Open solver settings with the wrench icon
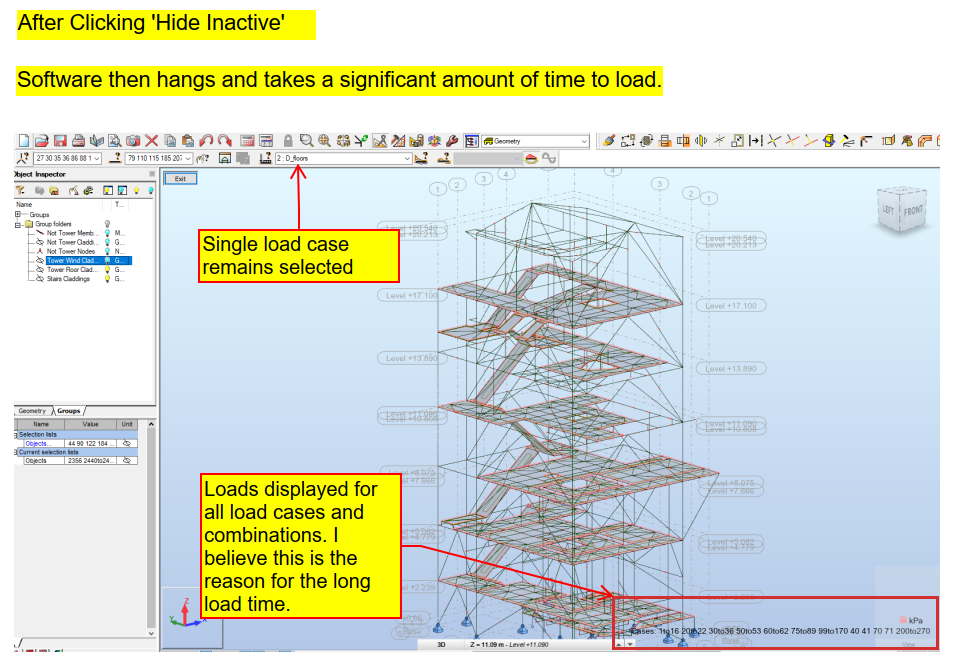This screenshot has height=667, width=957. coord(451,140)
